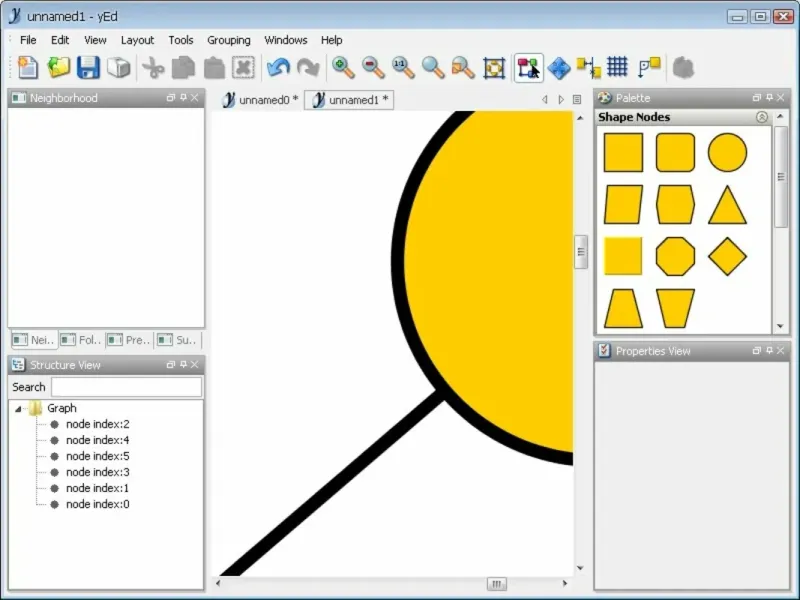The image size is (800, 600).
Task: Select node index:4 in the tree
Action: (97, 440)
